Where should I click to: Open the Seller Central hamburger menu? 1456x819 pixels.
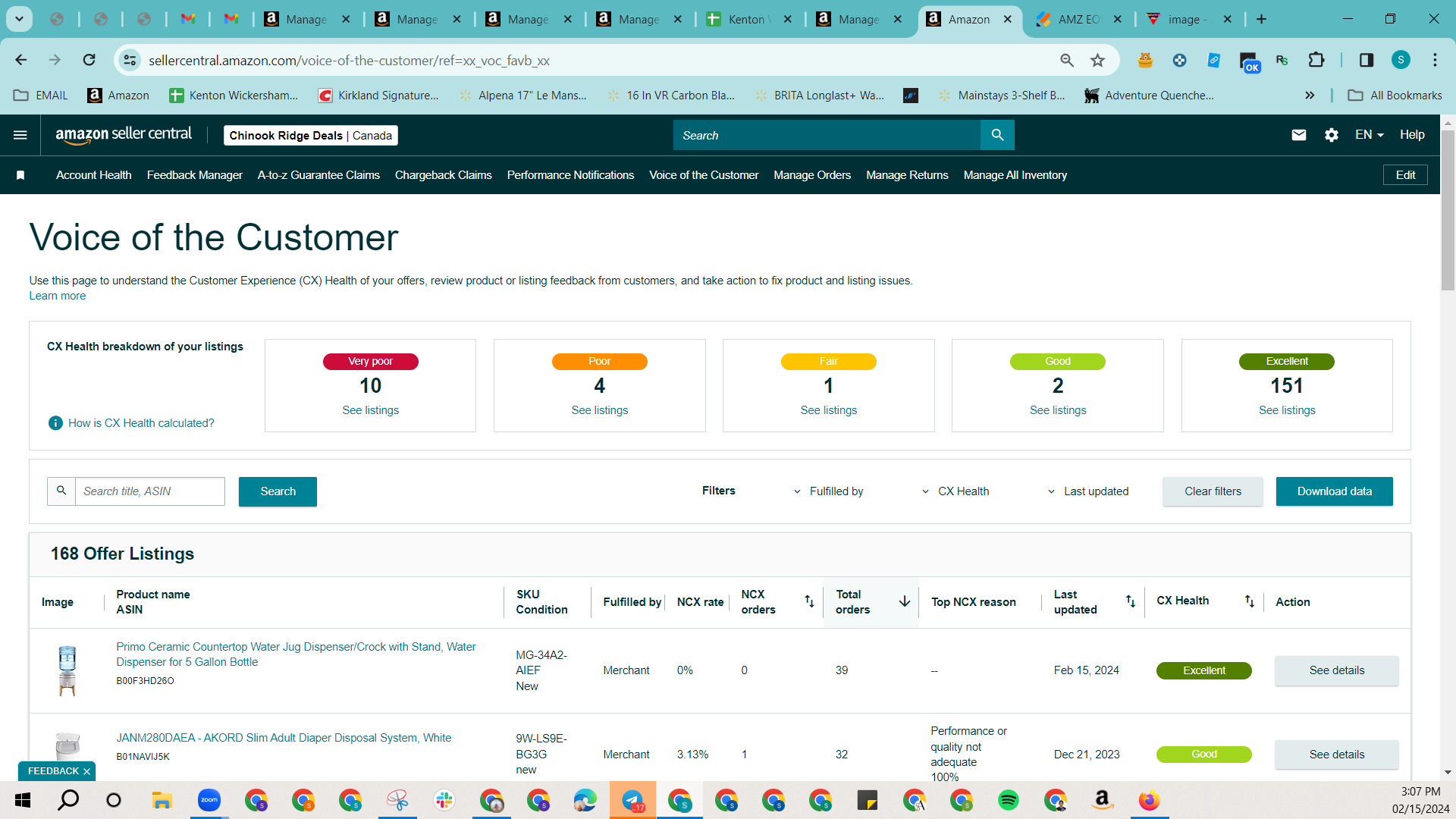coord(20,135)
